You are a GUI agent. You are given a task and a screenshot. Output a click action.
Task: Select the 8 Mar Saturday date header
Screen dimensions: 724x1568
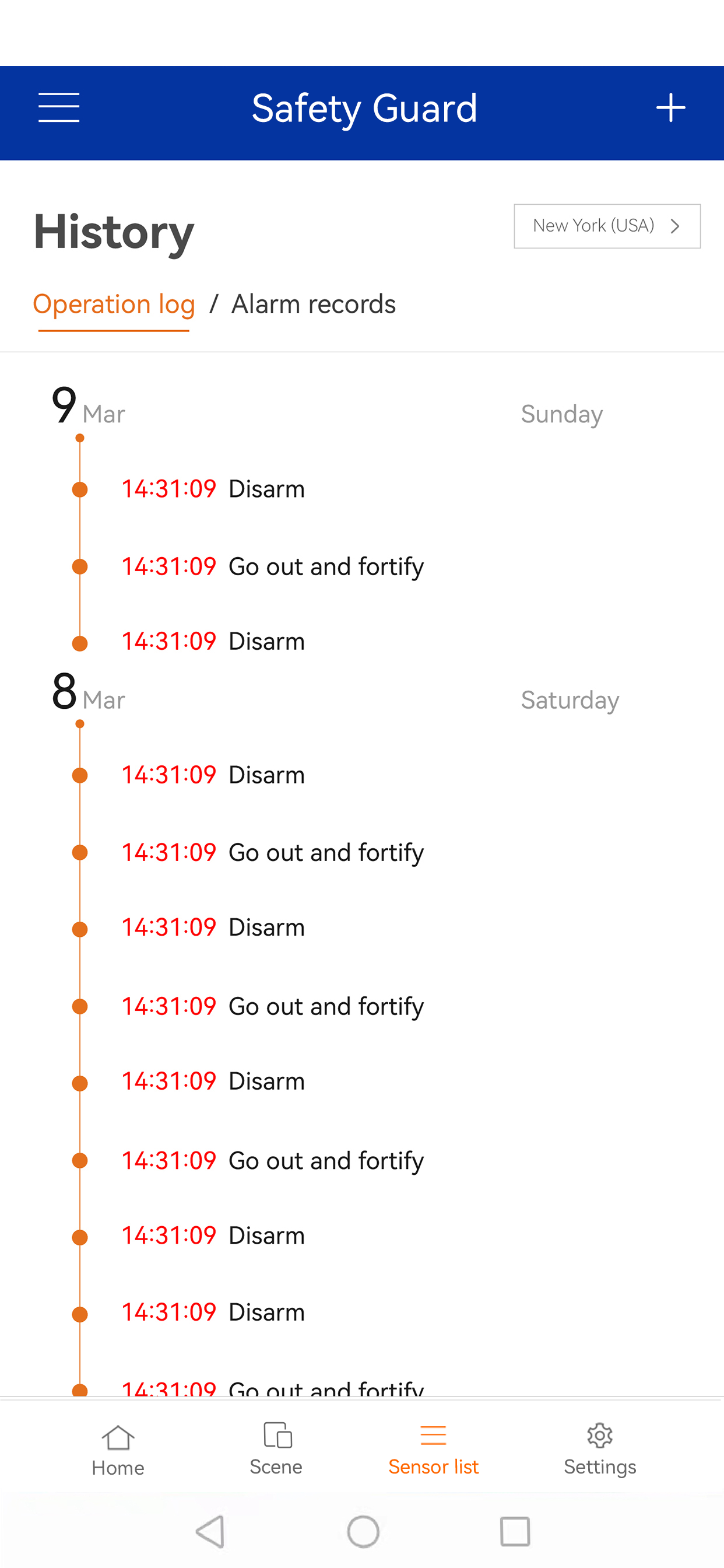(335, 692)
